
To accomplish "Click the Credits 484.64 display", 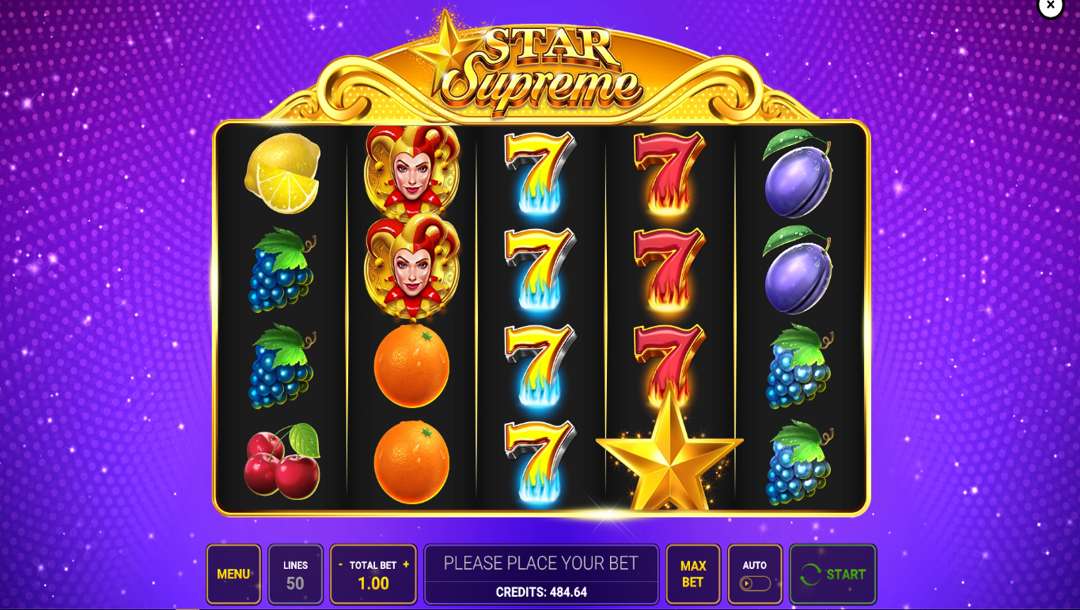I will pyautogui.click(x=541, y=592).
